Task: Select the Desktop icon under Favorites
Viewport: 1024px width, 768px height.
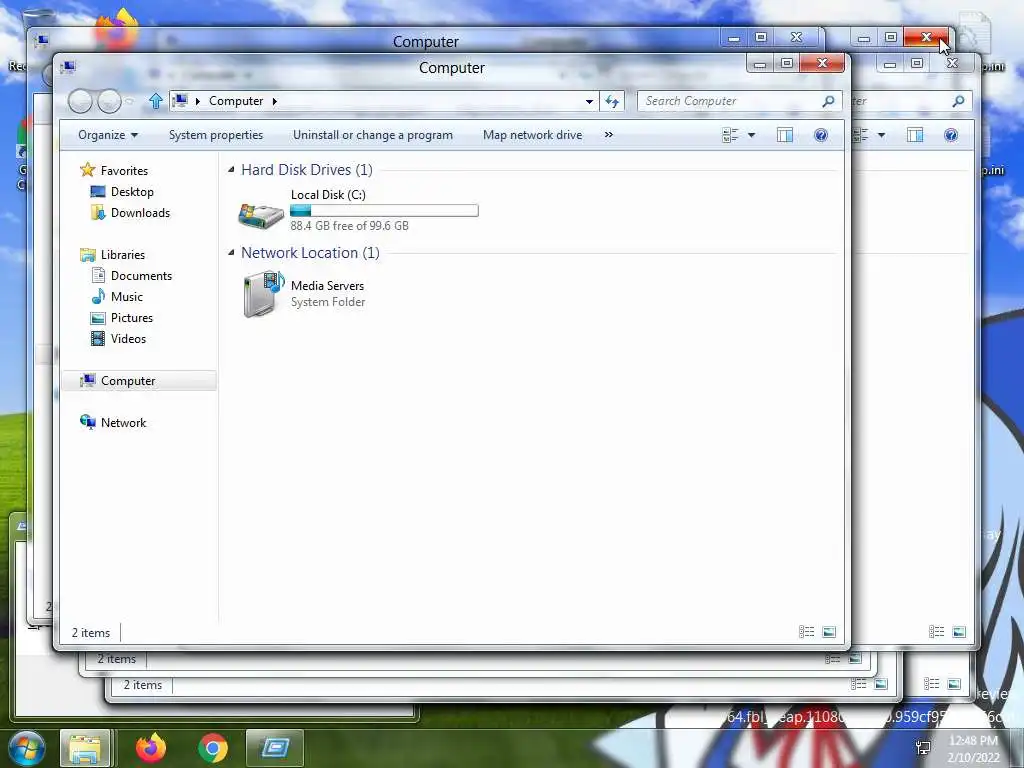Action: pyautogui.click(x=98, y=192)
